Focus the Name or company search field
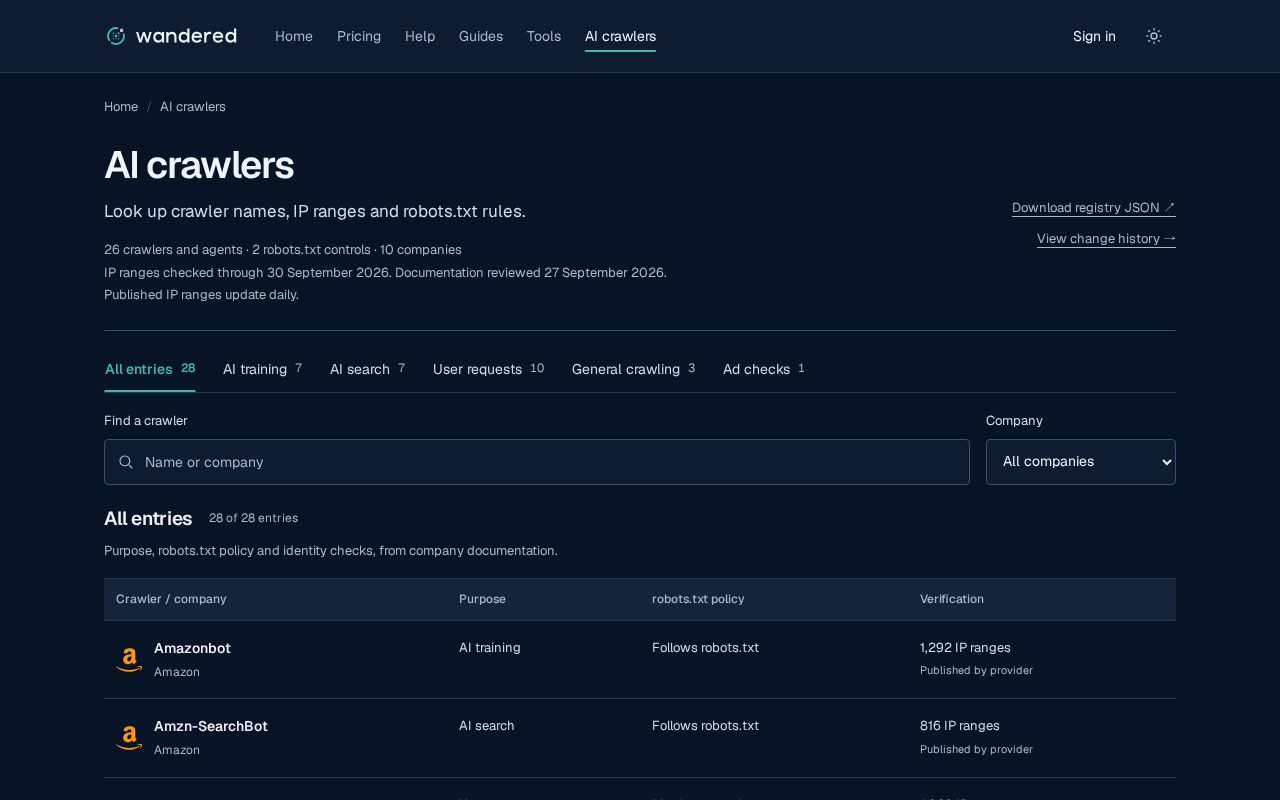Viewport: 1280px width, 800px height. [537, 462]
